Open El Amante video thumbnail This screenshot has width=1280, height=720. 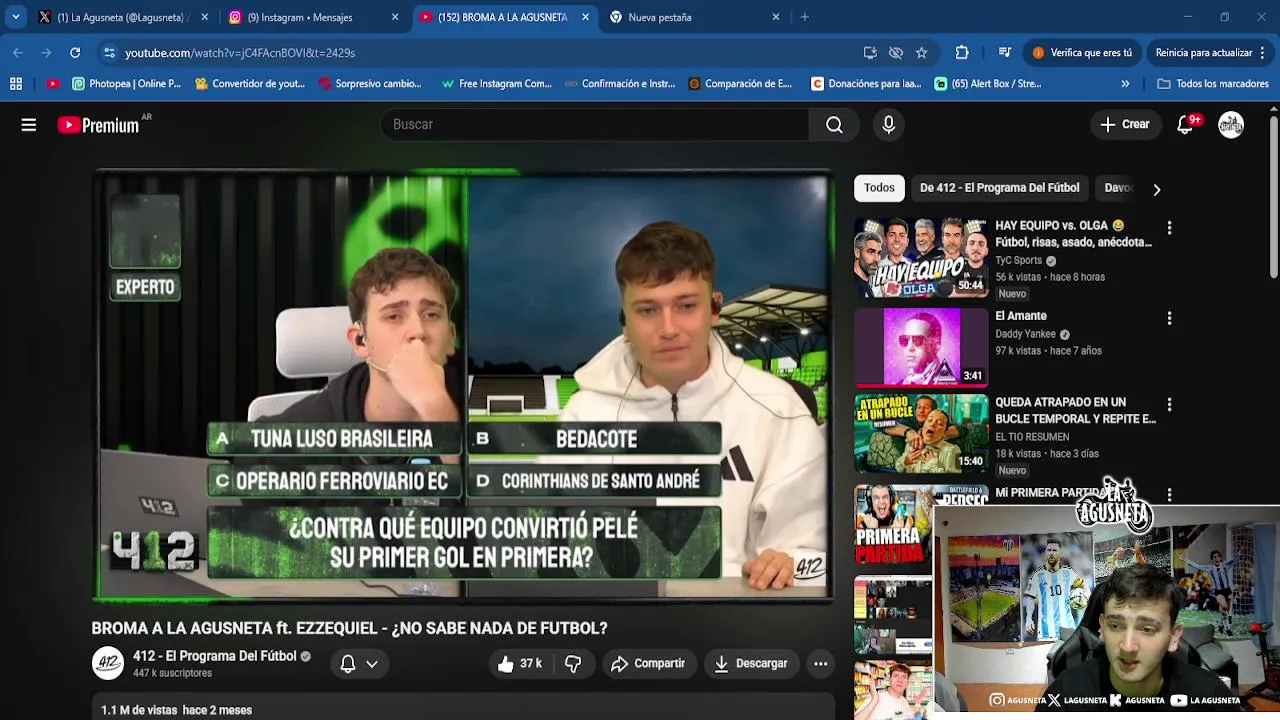pyautogui.click(x=921, y=347)
